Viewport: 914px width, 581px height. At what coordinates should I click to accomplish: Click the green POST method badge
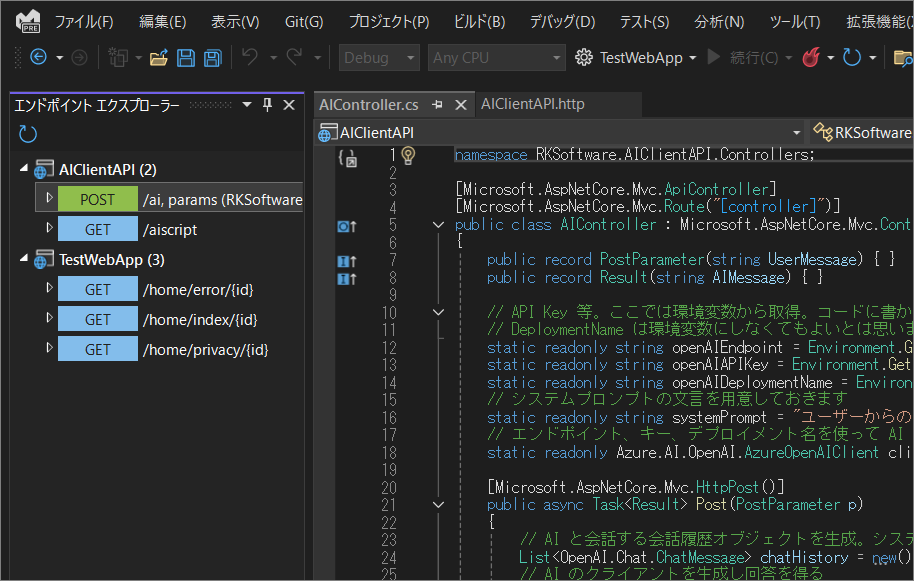tap(98, 199)
